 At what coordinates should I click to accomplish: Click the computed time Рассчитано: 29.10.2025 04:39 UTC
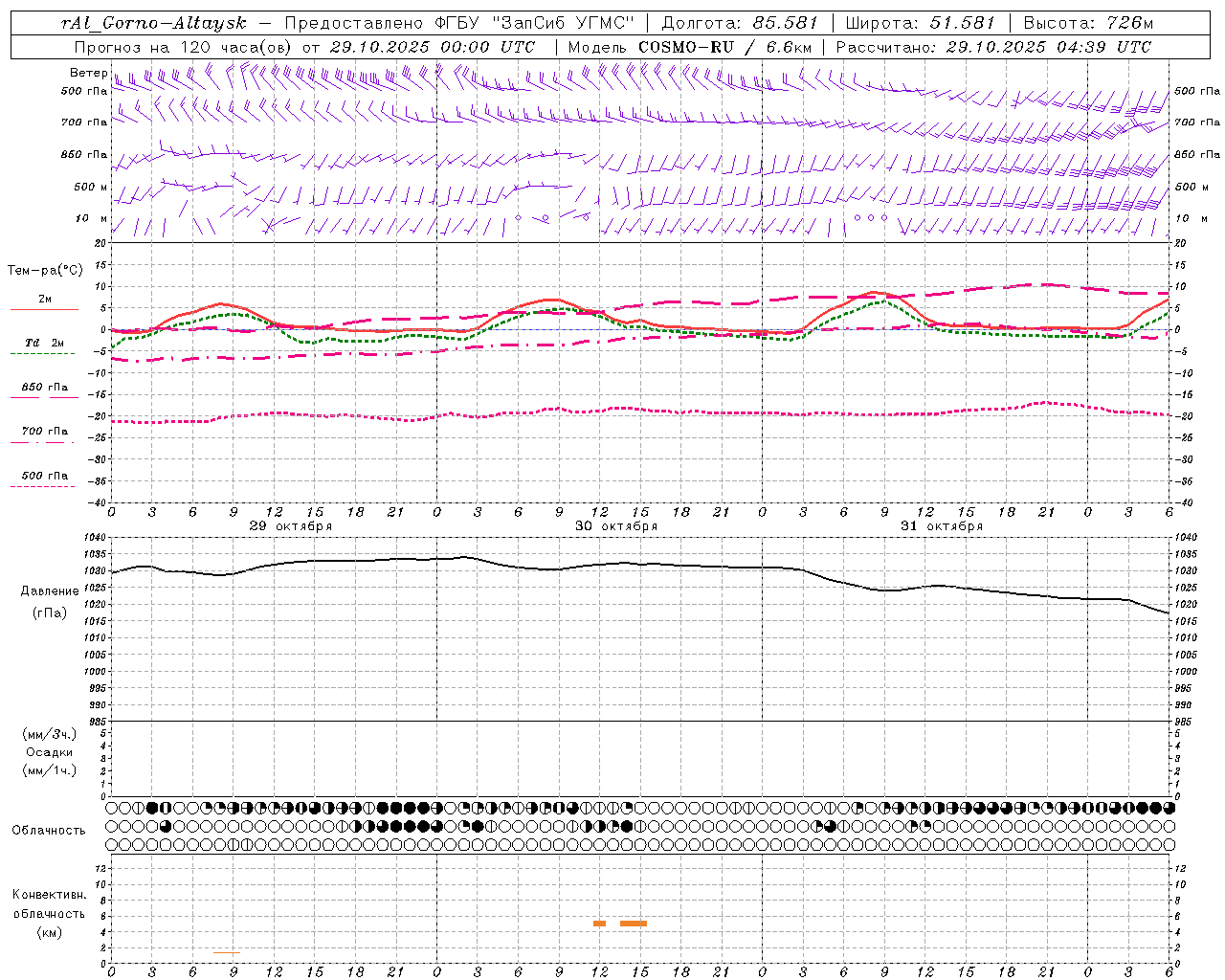[993, 47]
